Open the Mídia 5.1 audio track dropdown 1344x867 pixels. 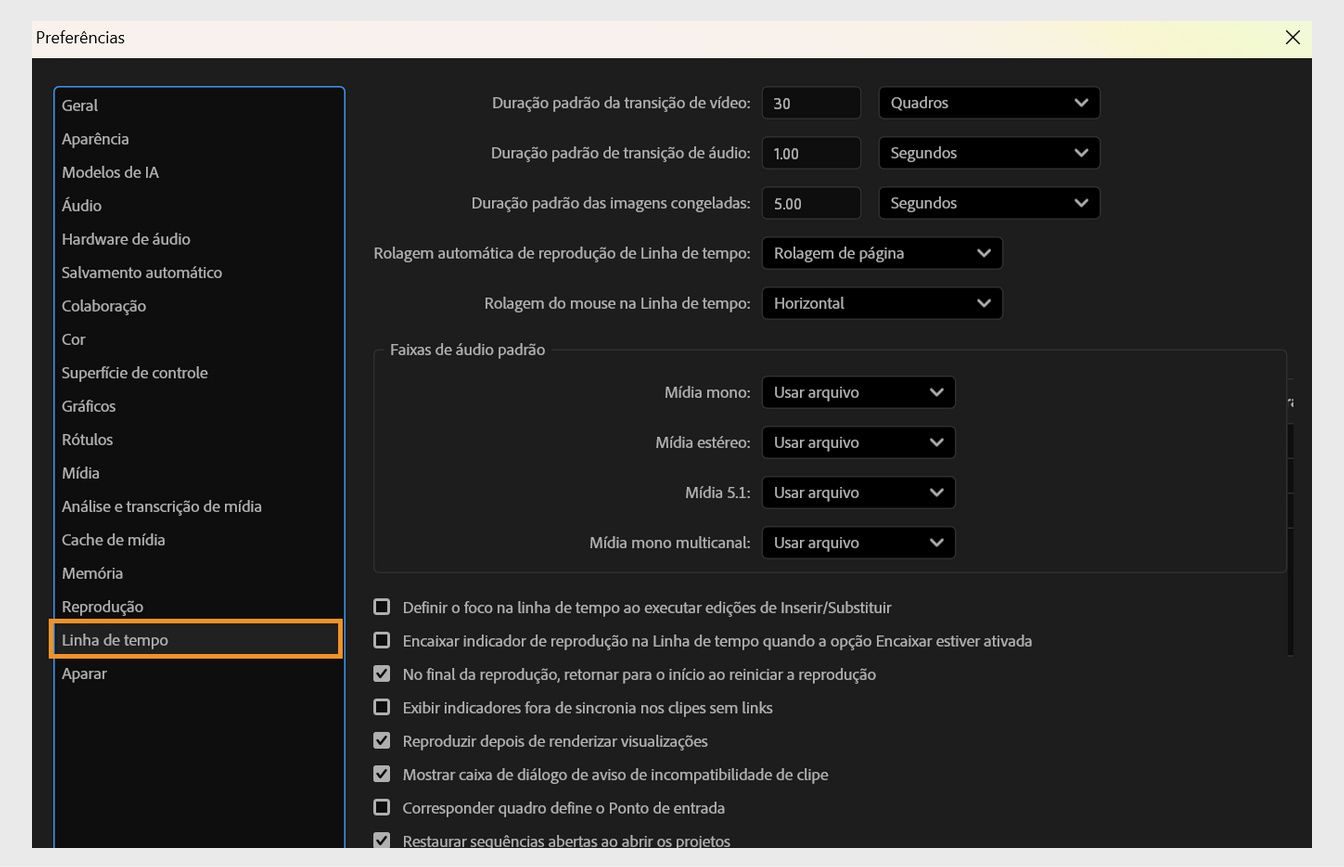858,492
